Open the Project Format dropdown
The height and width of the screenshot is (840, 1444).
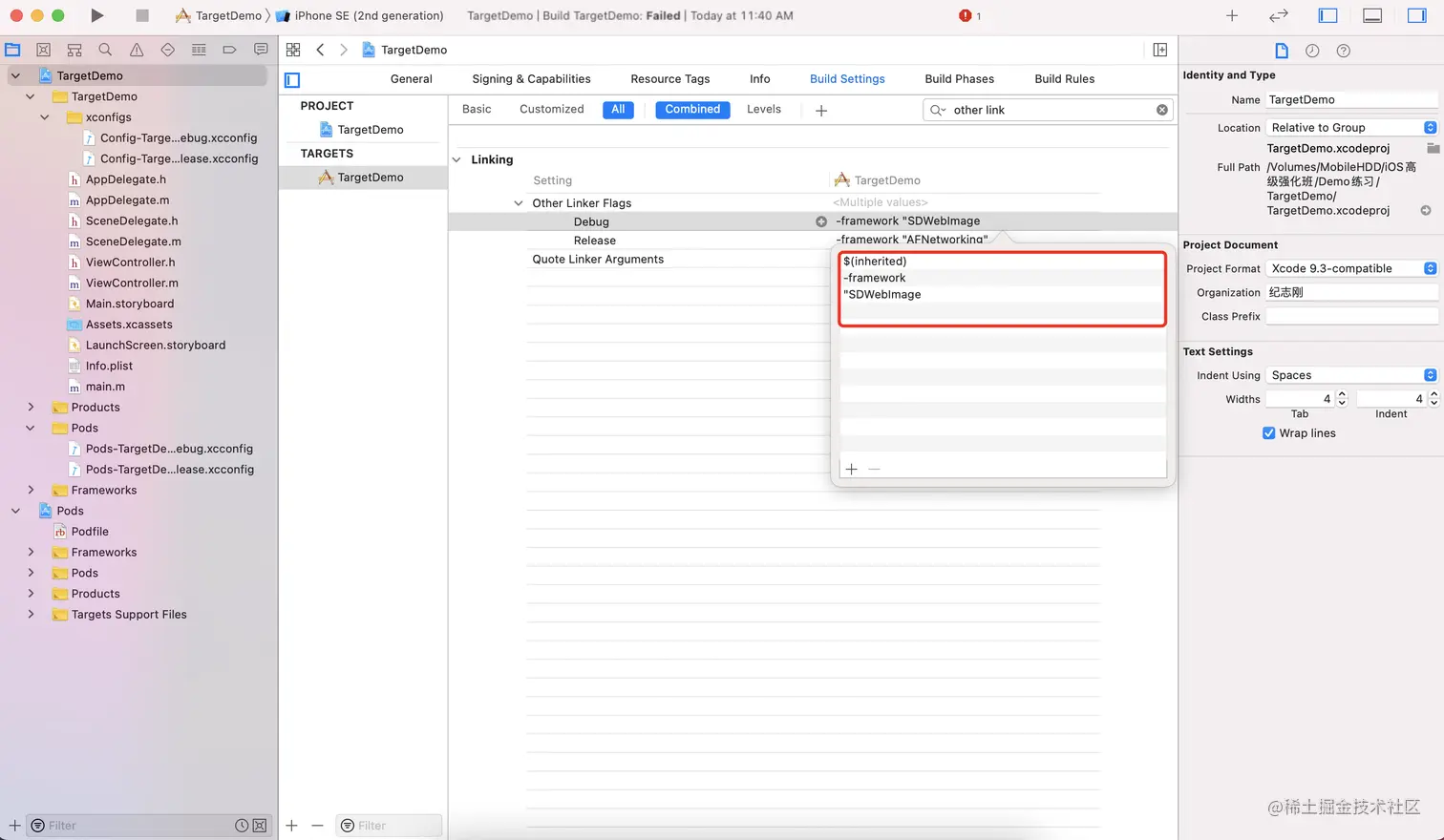tap(1351, 269)
